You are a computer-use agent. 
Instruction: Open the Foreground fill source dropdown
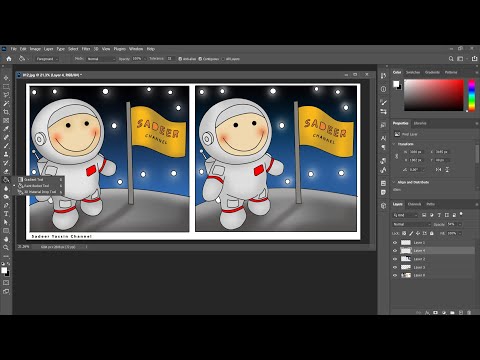pos(47,59)
